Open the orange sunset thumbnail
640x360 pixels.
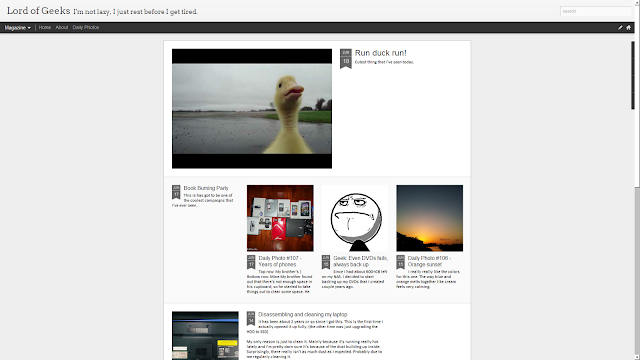(x=429, y=218)
